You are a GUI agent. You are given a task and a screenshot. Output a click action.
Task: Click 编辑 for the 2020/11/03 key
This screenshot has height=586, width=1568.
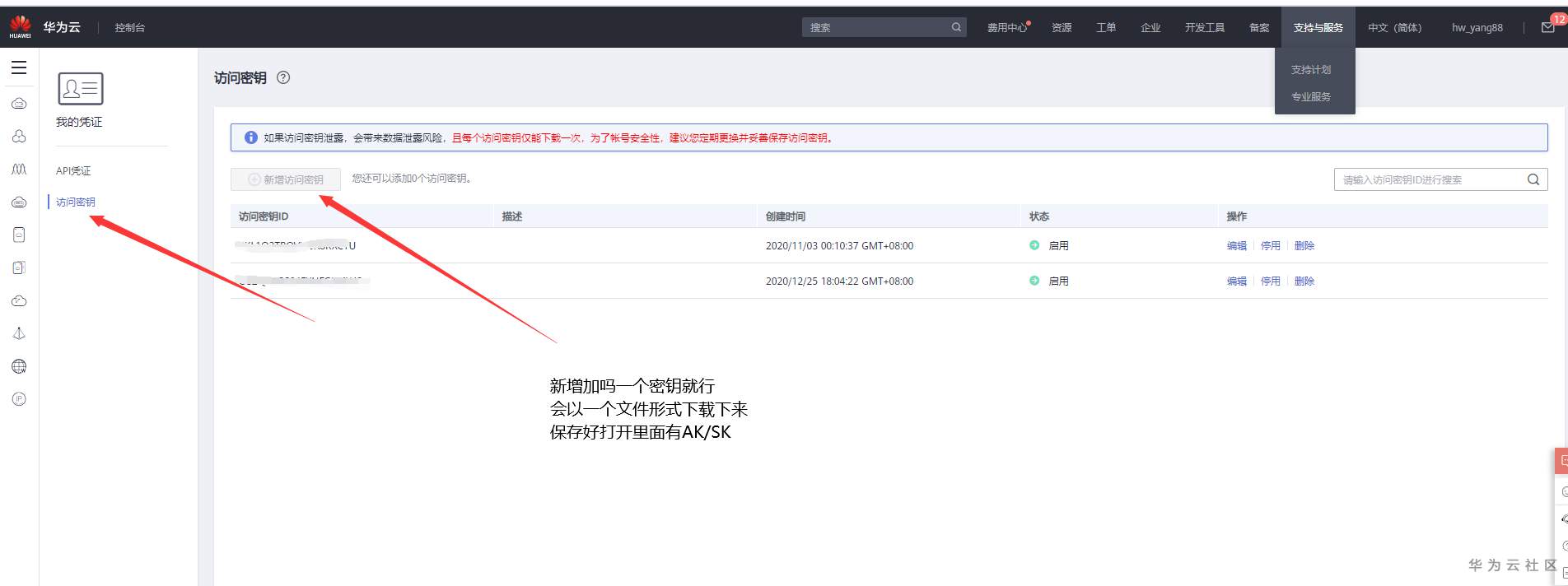point(1237,245)
